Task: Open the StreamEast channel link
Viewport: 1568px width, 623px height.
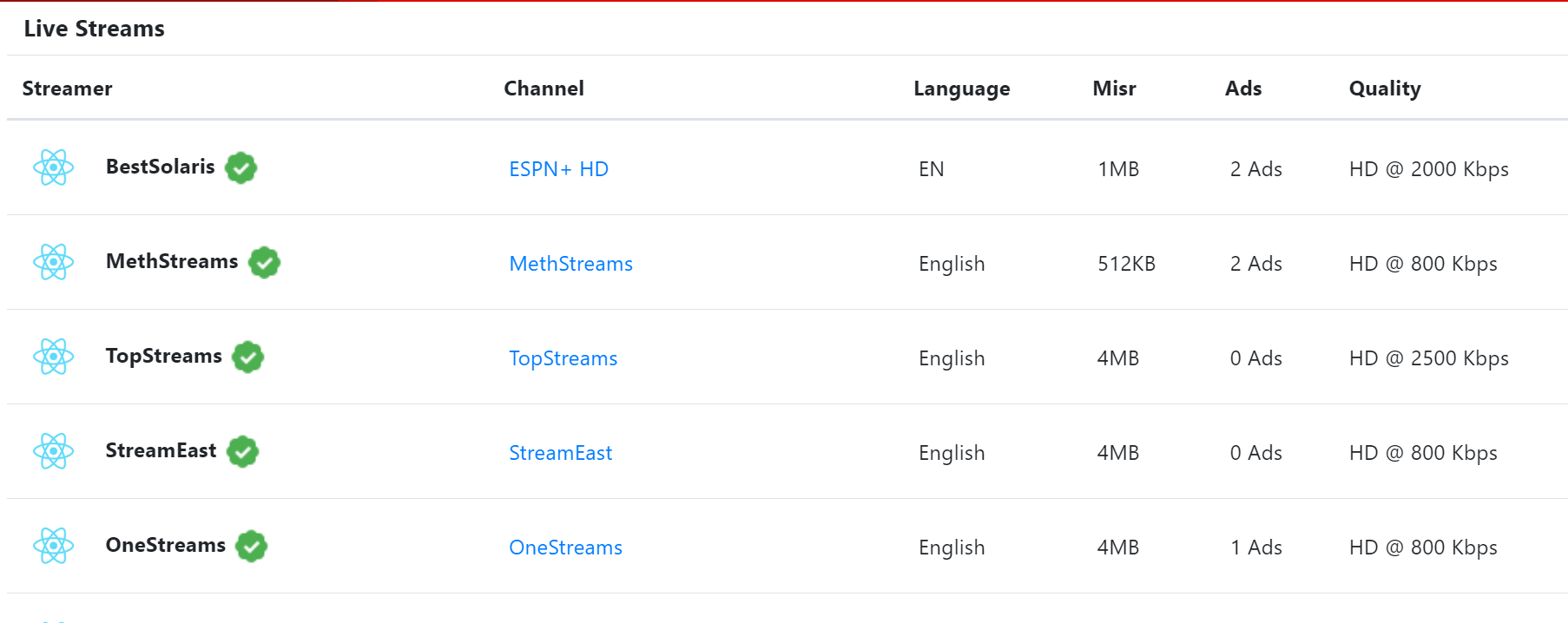Action: [x=560, y=453]
